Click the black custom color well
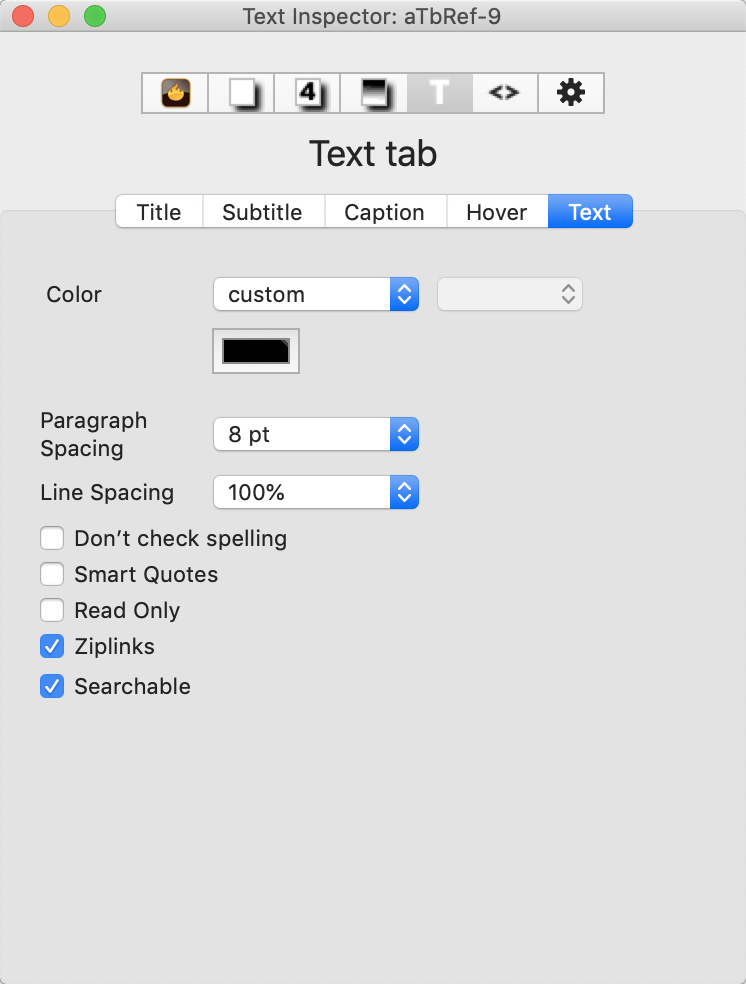 (x=255, y=351)
